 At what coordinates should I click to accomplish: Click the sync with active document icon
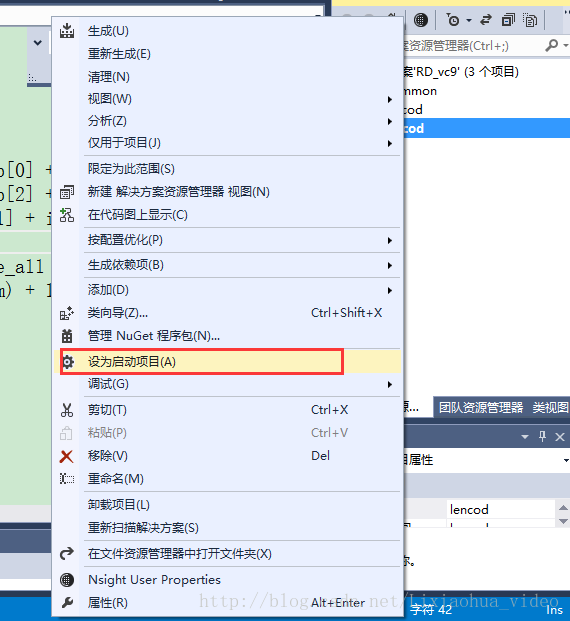pos(486,19)
